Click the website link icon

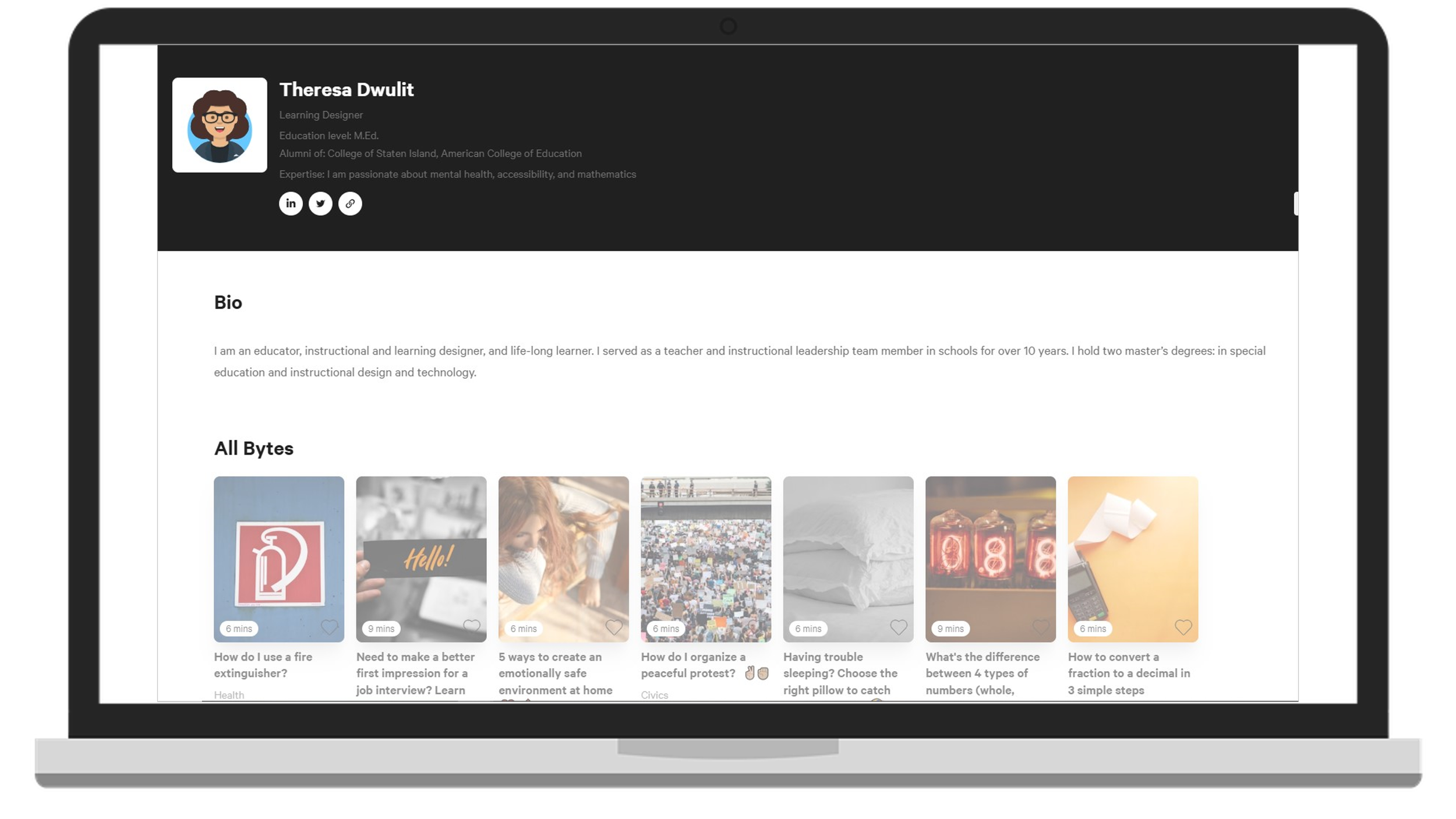point(350,204)
